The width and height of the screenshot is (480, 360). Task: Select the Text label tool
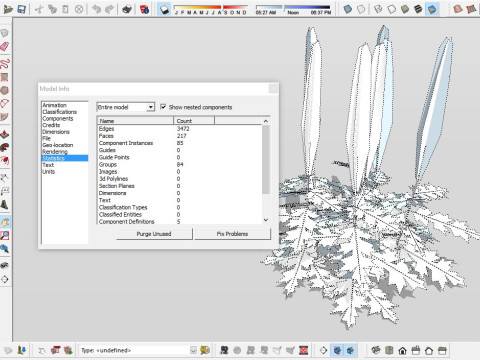[5, 191]
